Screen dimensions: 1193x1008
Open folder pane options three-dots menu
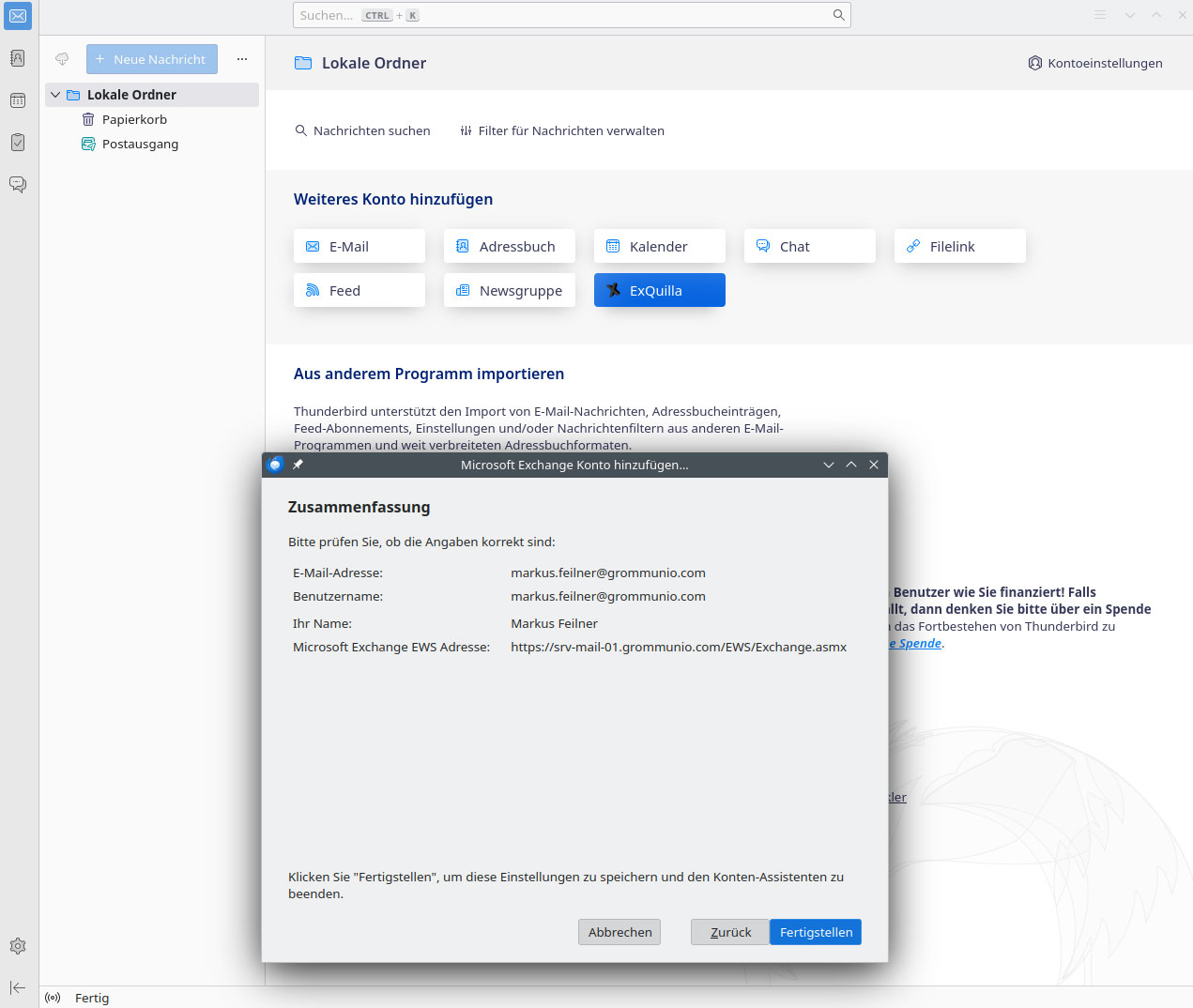coord(242,59)
